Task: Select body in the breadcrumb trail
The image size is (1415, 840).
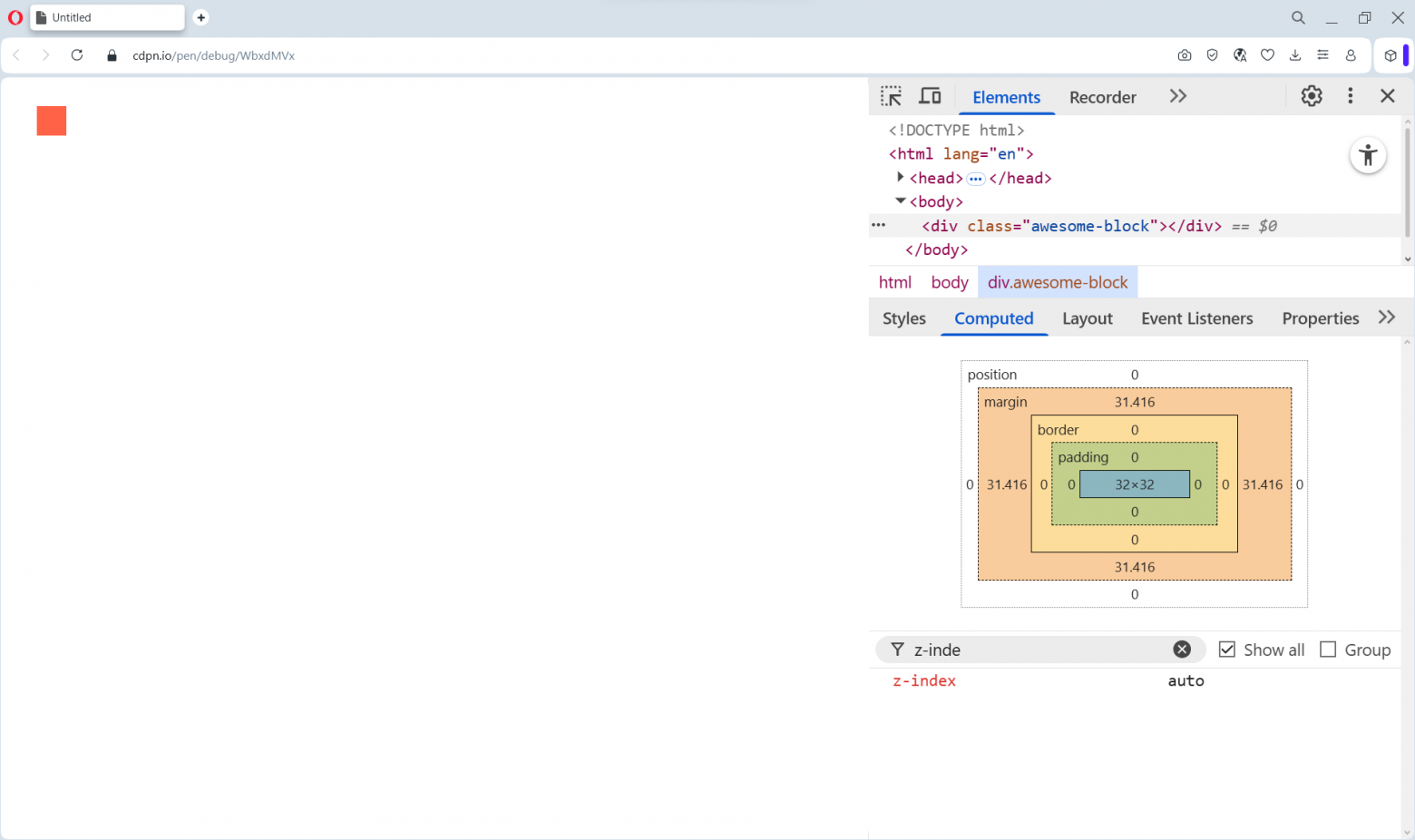Action: click(x=949, y=282)
